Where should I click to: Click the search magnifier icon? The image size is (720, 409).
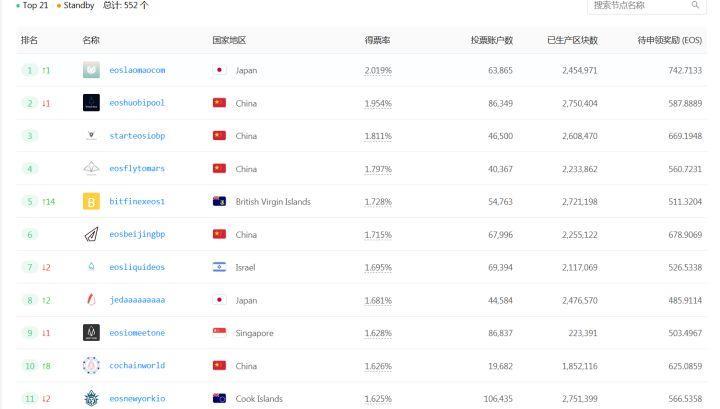pyautogui.click(x=695, y=6)
